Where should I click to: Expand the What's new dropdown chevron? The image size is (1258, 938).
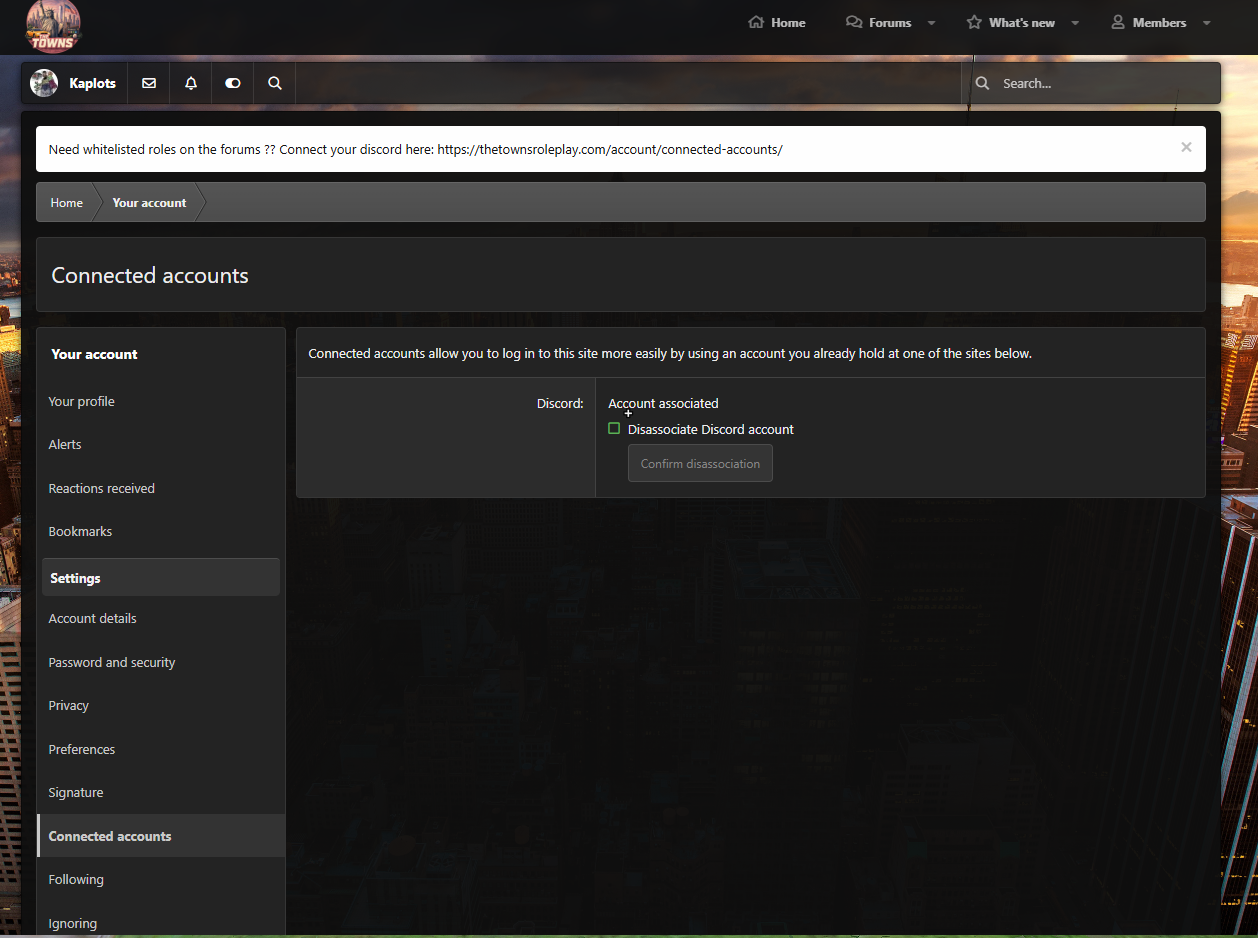pyautogui.click(x=1075, y=22)
